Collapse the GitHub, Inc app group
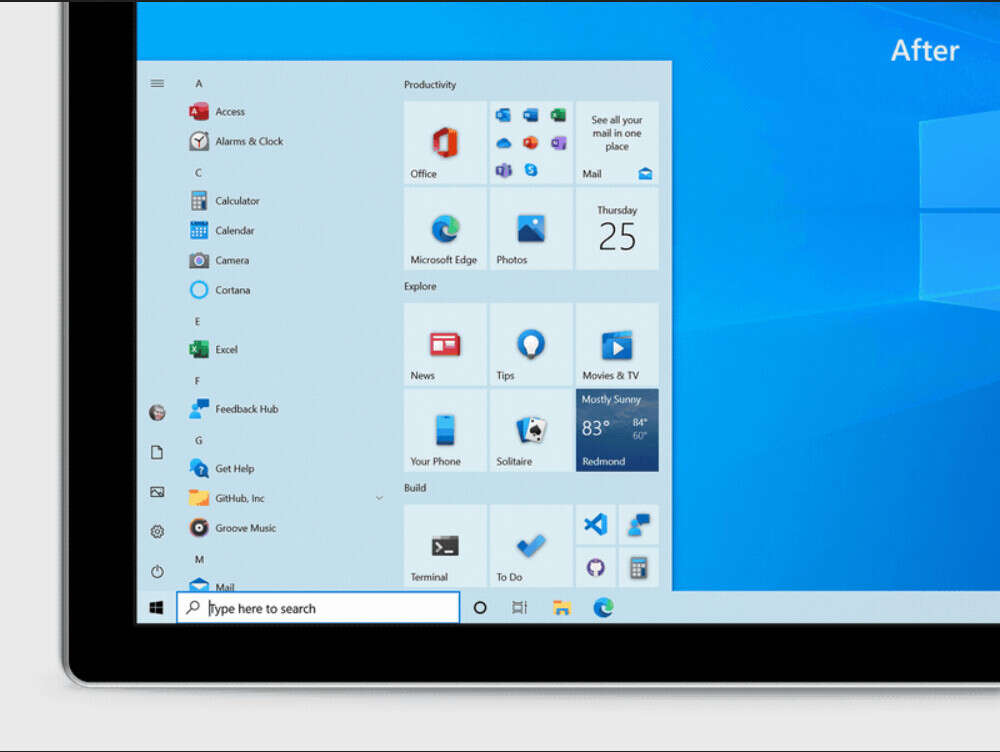Image resolution: width=1000 pixels, height=752 pixels. [379, 497]
